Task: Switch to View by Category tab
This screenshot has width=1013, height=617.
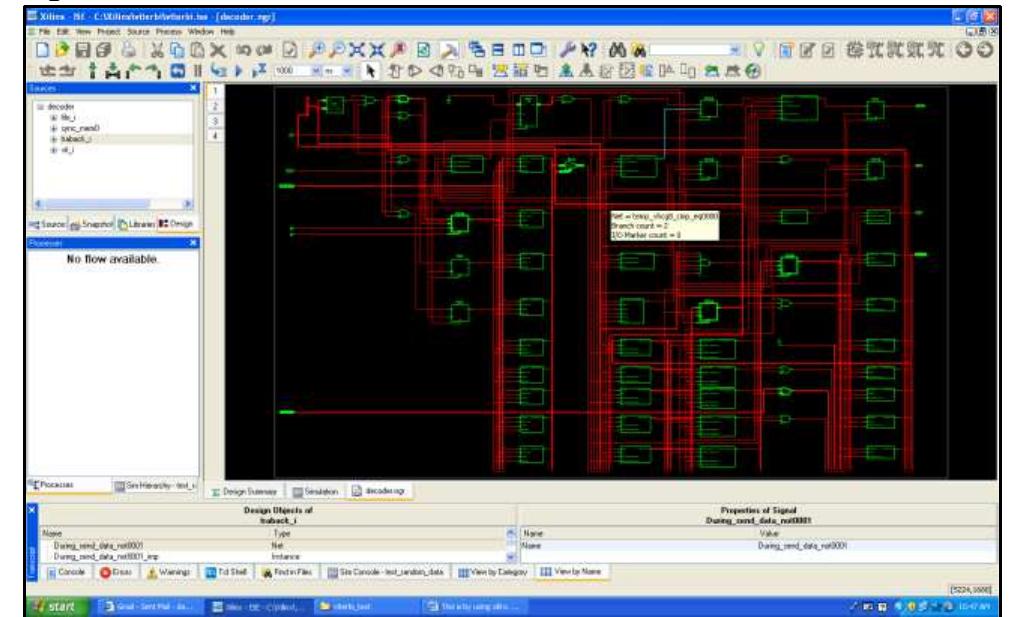Action: click(493, 572)
